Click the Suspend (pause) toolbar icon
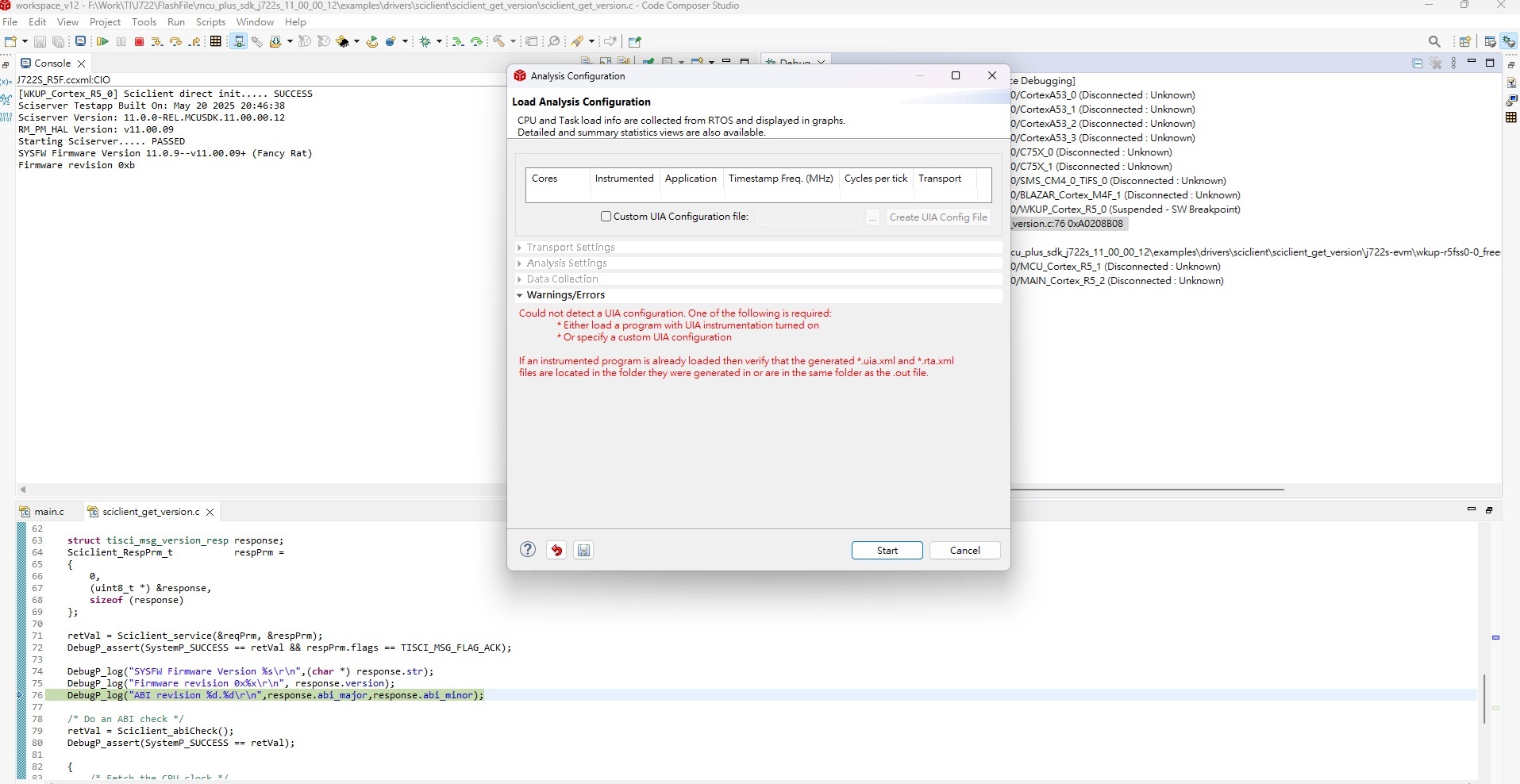Image resolution: width=1520 pixels, height=784 pixels. [121, 41]
